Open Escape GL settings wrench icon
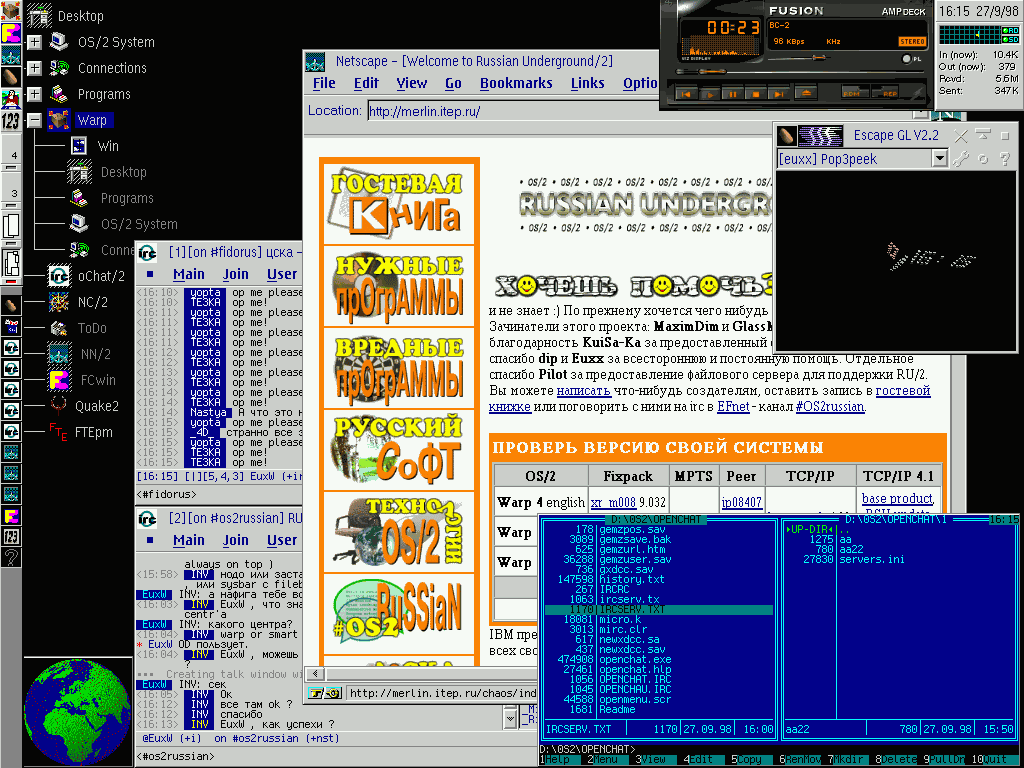1024x768 pixels. 961,158
